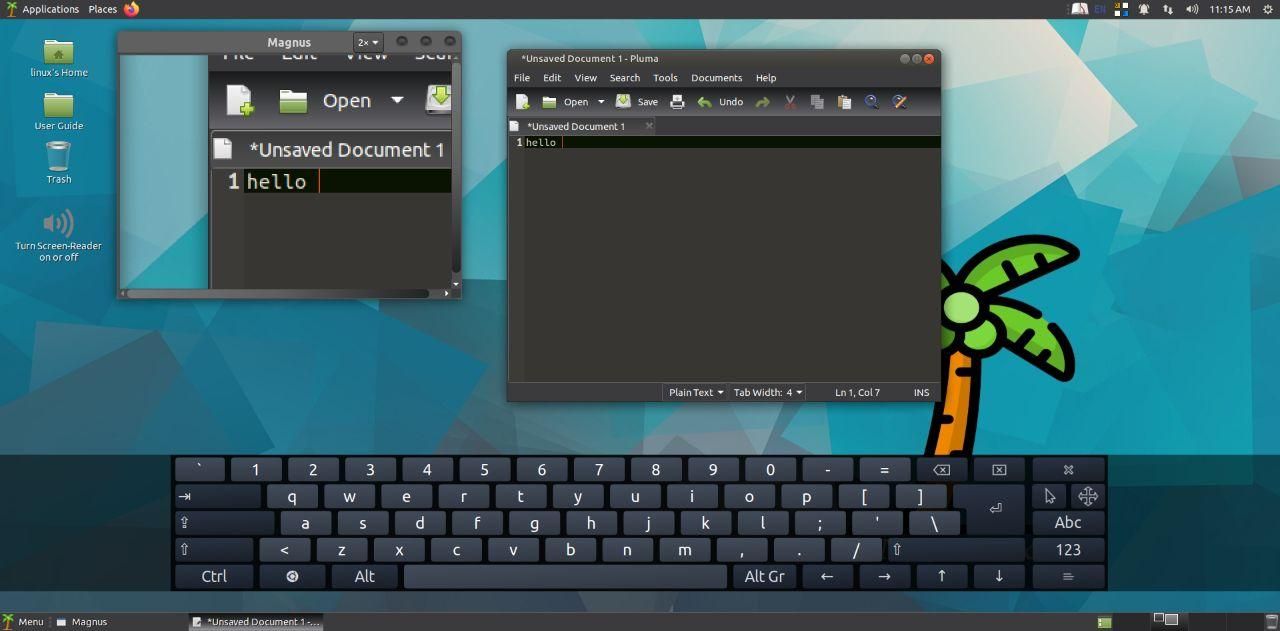
Task: Expand the Open recent files dropdown arrow in Pluma
Action: point(601,102)
